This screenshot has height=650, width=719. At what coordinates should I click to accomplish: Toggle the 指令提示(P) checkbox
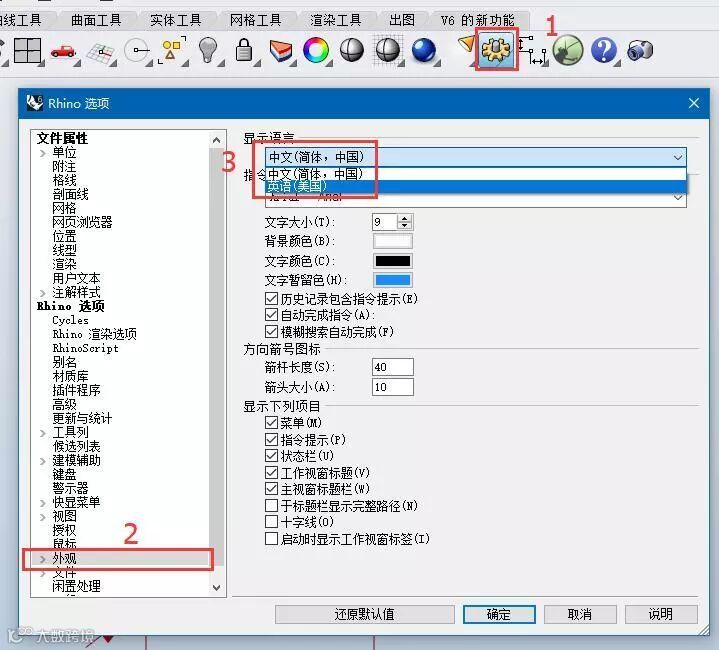271,440
